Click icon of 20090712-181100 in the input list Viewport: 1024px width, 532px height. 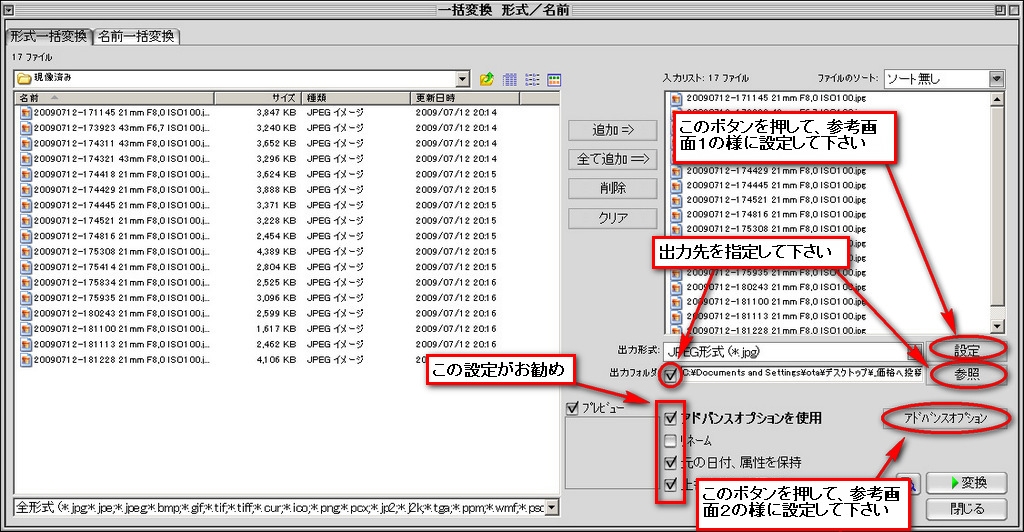click(x=676, y=302)
